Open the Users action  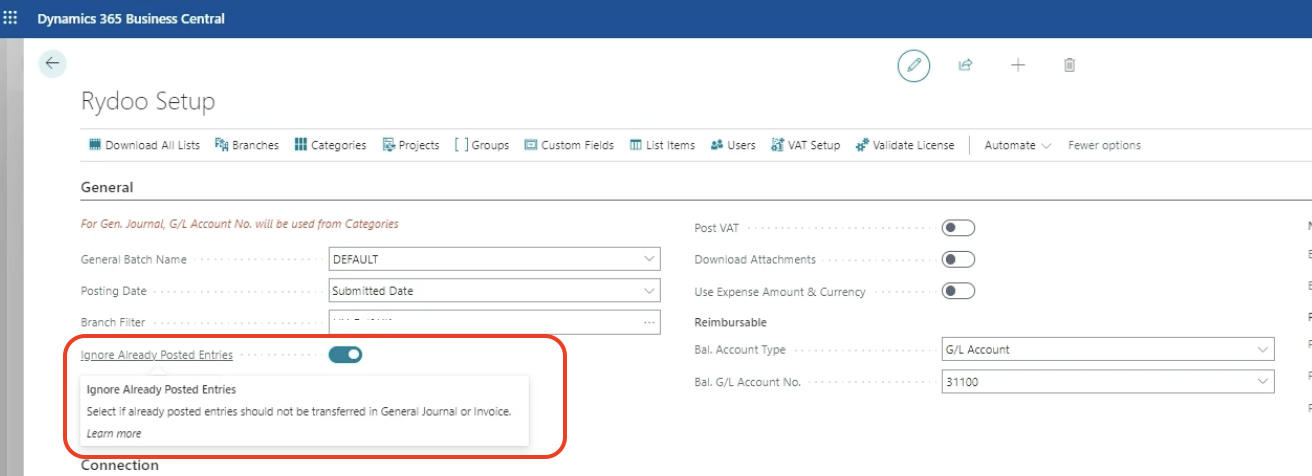[733, 145]
